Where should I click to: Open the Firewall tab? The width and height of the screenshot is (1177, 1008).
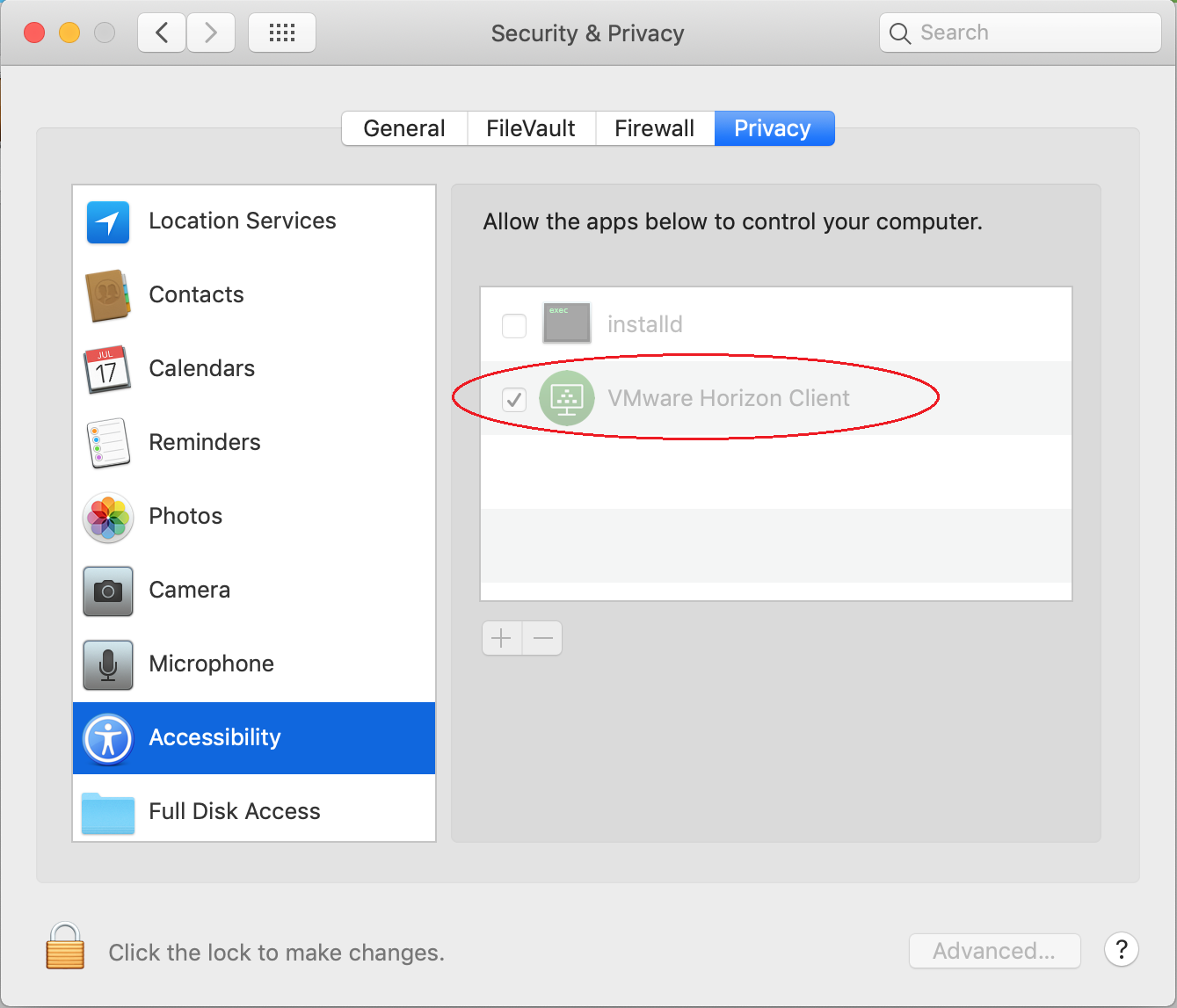pos(654,127)
